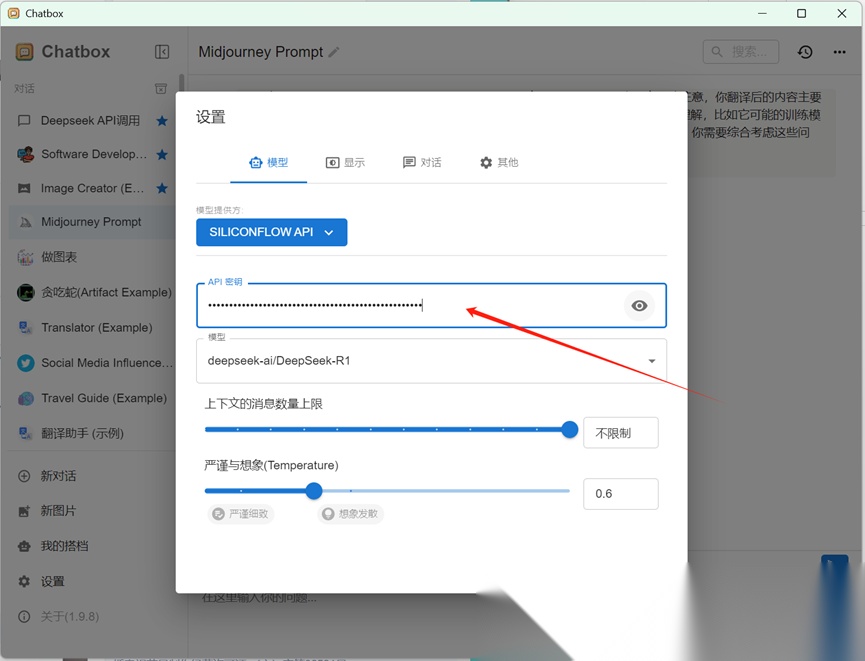The width and height of the screenshot is (865, 661).
Task: Select the Image Creator conversation icon
Action: (x=24, y=189)
